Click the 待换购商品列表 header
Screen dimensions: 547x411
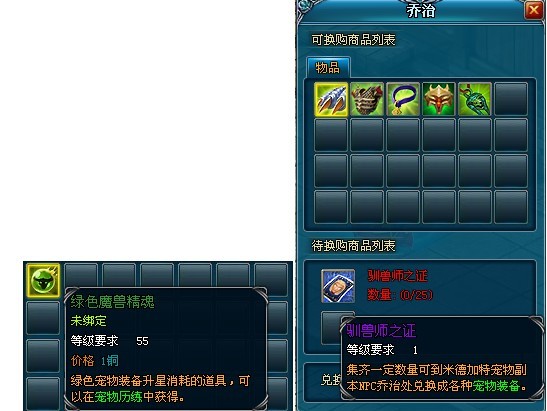[x=353, y=246]
